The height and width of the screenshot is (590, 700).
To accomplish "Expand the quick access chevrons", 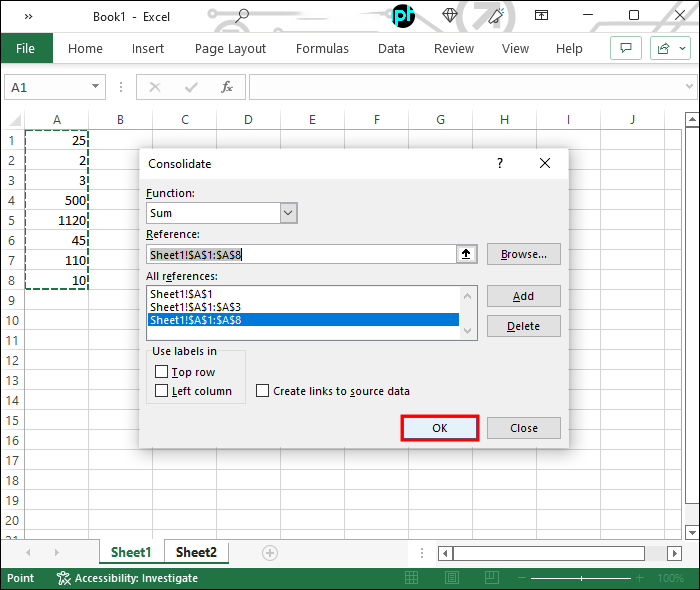I will tap(29, 17).
